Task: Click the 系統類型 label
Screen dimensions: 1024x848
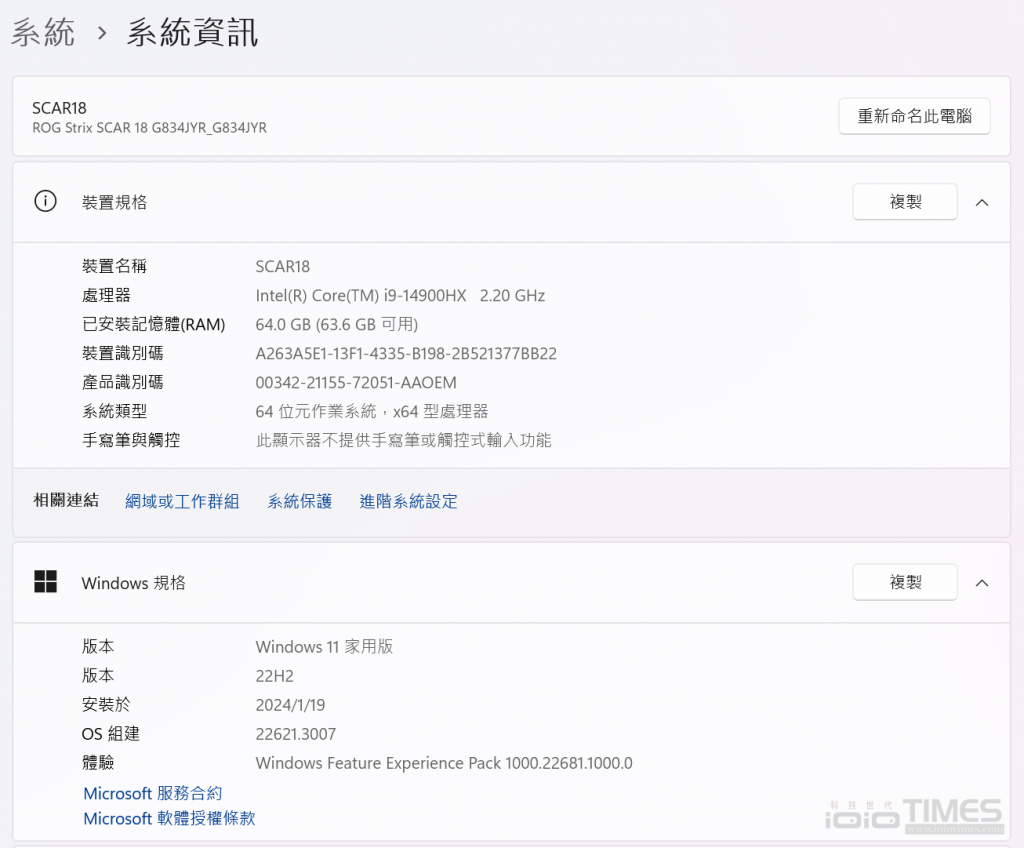Action: point(114,412)
